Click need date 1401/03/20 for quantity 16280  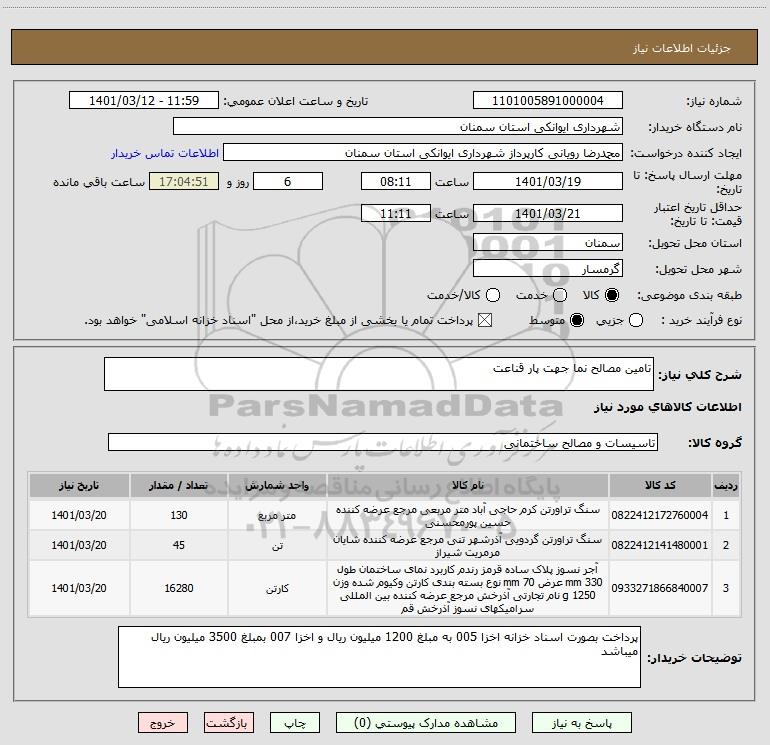coord(79,588)
